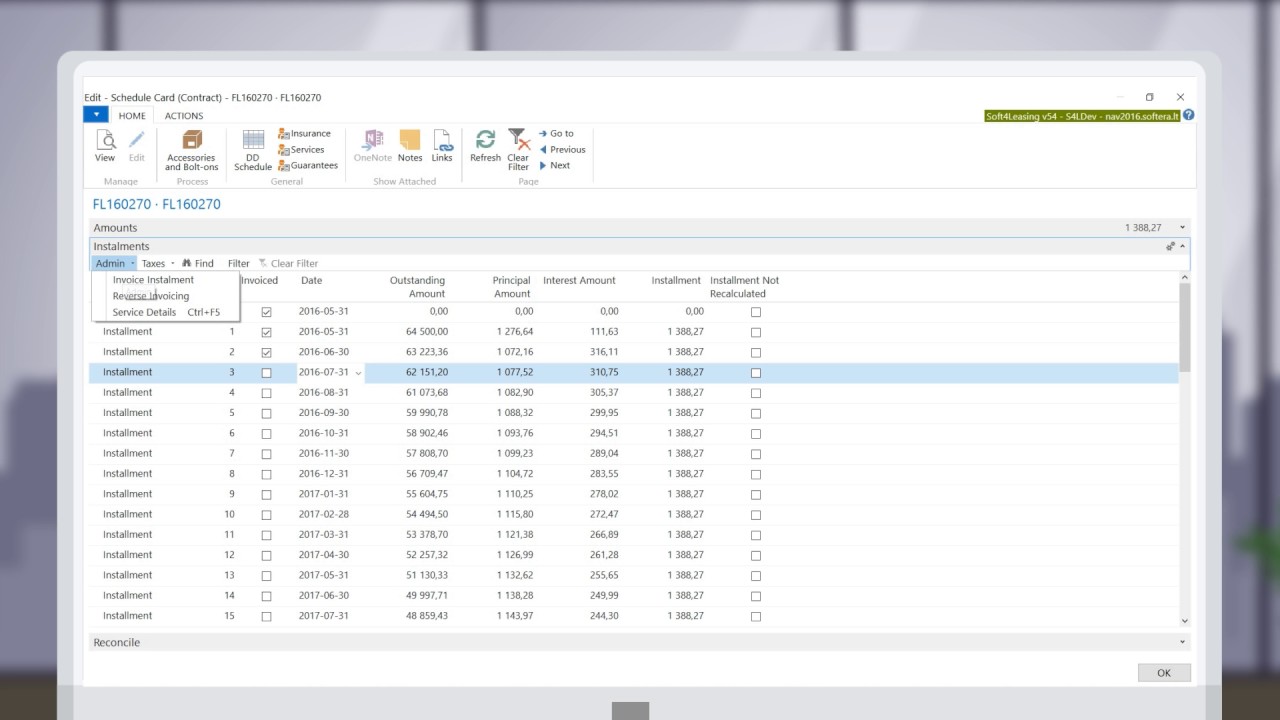This screenshot has width=1280, height=720.
Task: Expand the Amounts section
Action: pyautogui.click(x=1182, y=228)
